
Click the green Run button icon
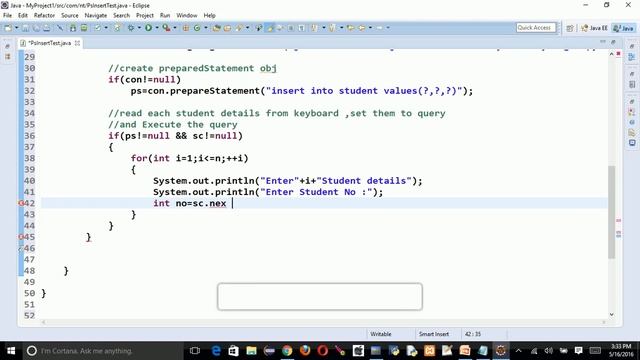[149, 28]
